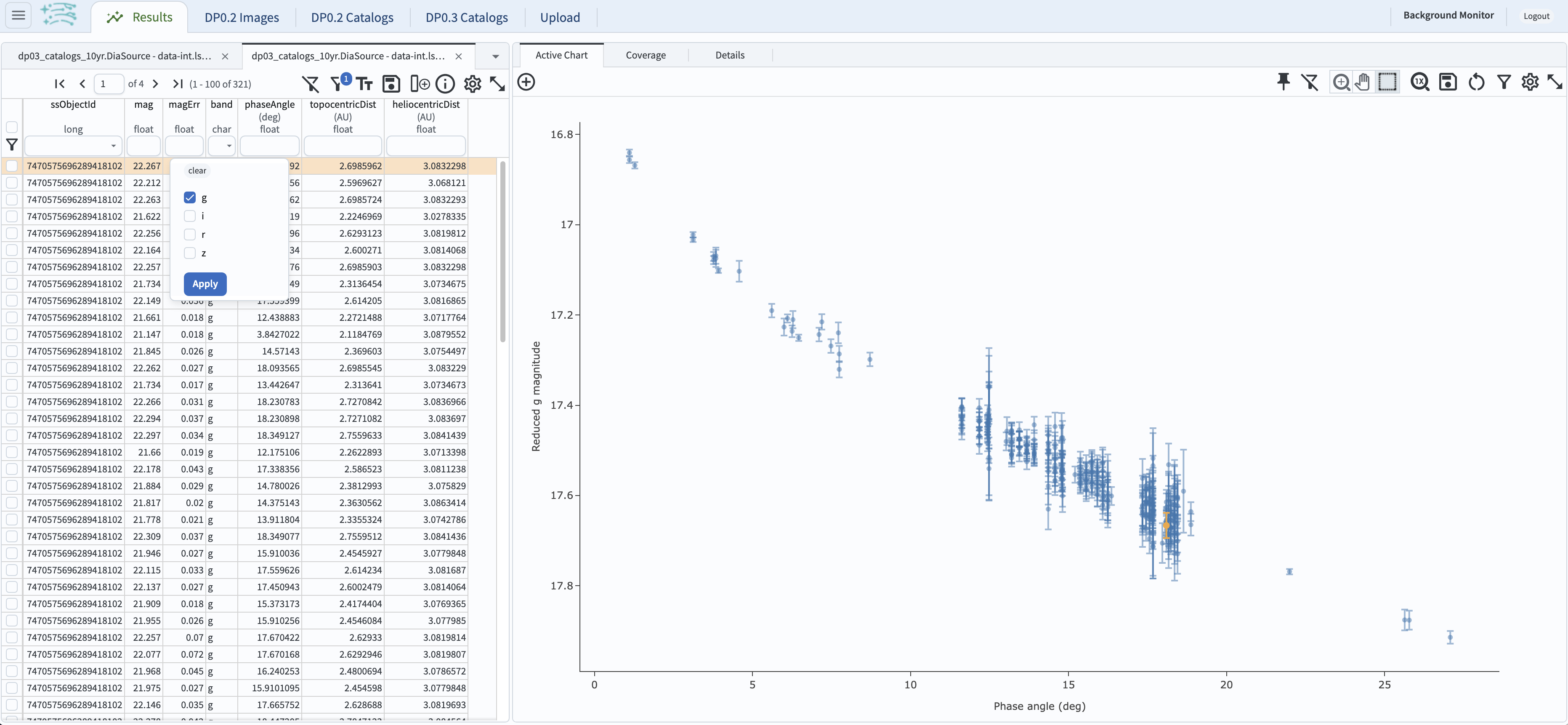This screenshot has height=725, width=1568.
Task: Expand the chart panel
Action: tap(1555, 82)
